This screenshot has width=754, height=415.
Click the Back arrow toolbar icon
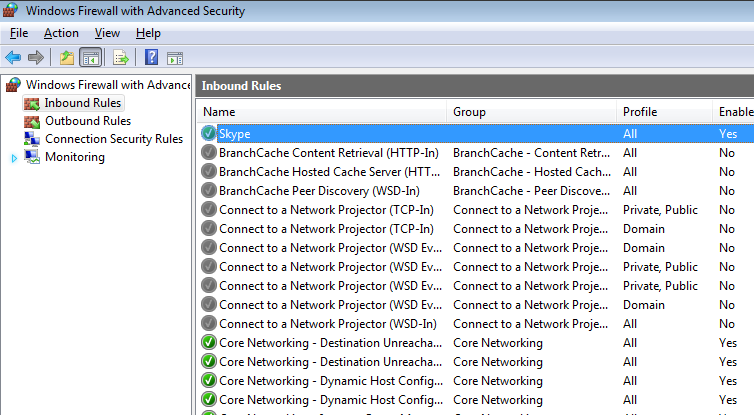[13, 57]
